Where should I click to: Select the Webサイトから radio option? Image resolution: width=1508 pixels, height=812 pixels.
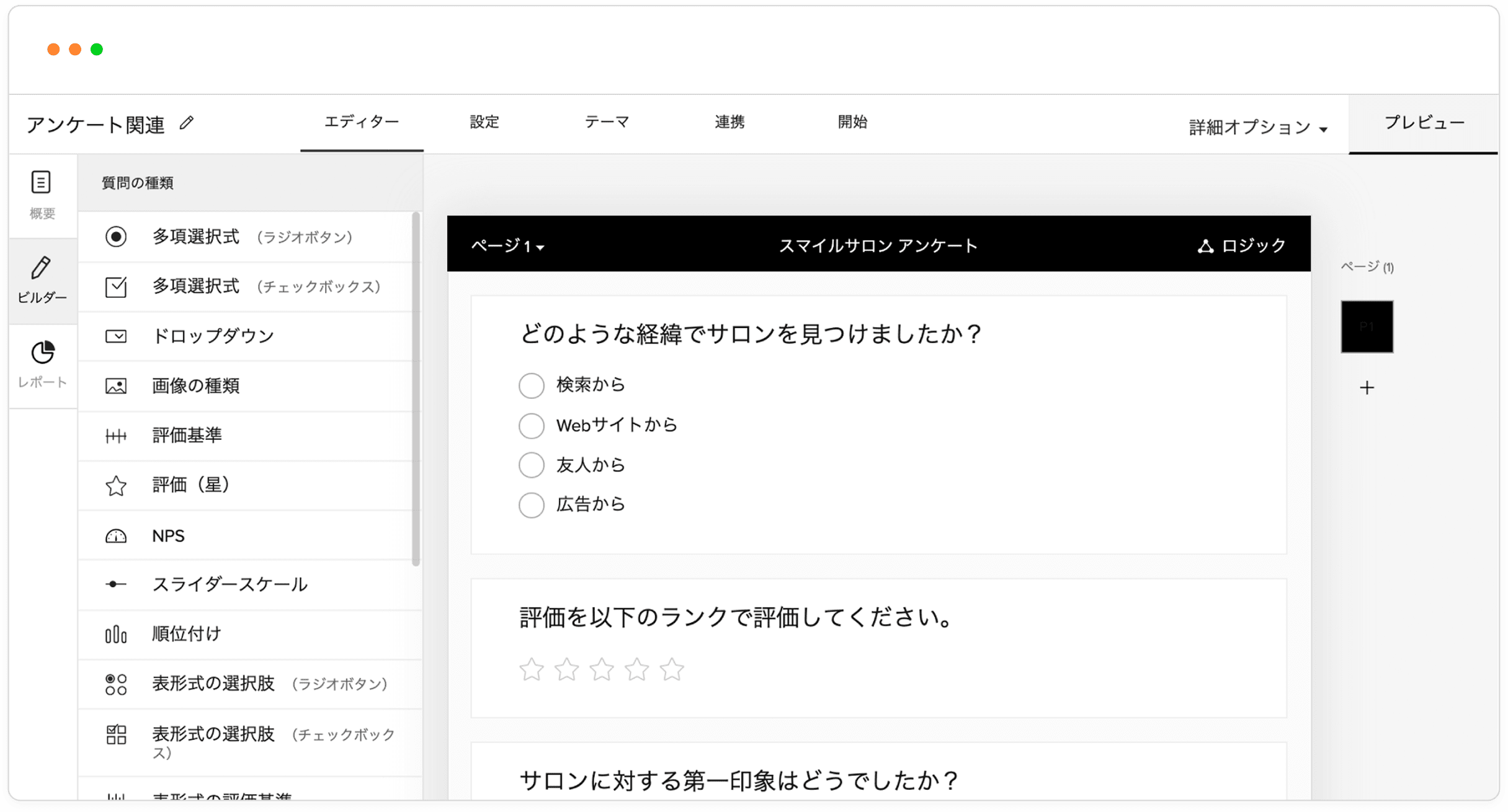pos(532,426)
